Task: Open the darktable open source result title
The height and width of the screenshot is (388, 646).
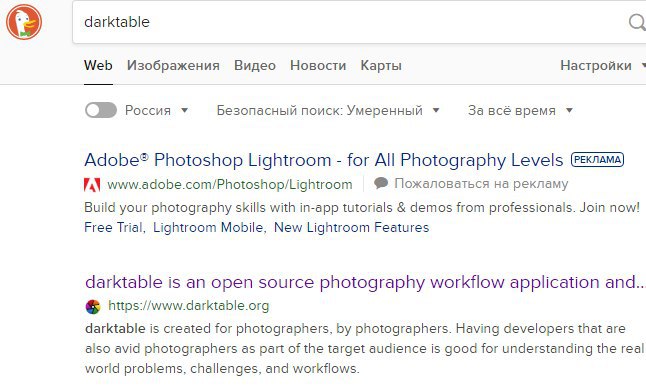Action: [x=365, y=282]
